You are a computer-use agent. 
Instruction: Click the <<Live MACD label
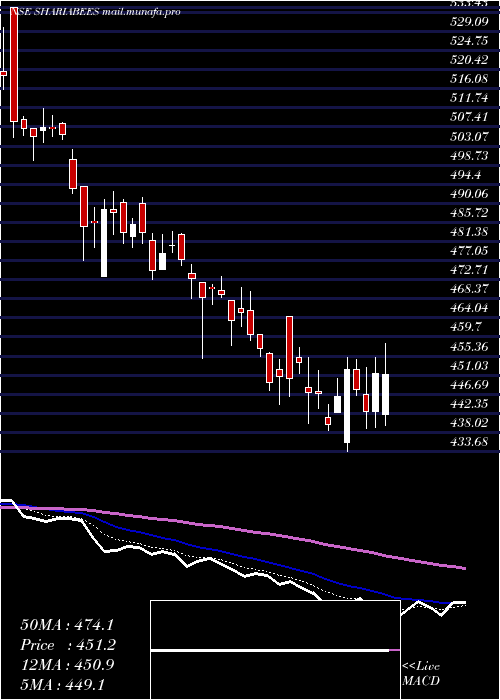pos(421,674)
